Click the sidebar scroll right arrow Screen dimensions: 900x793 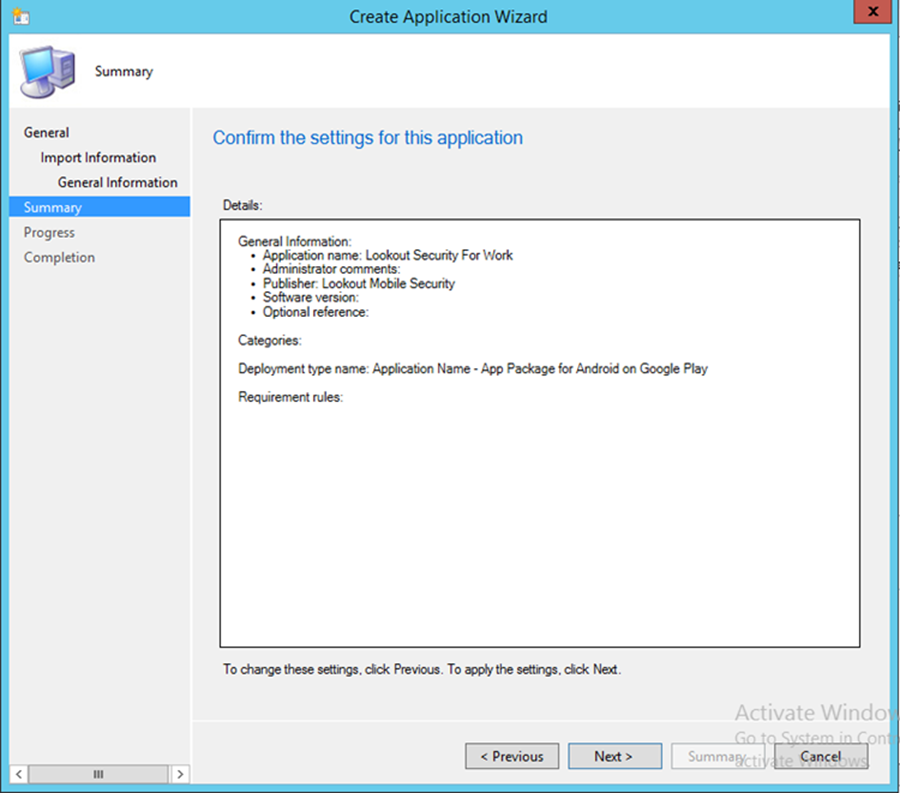[x=180, y=774]
